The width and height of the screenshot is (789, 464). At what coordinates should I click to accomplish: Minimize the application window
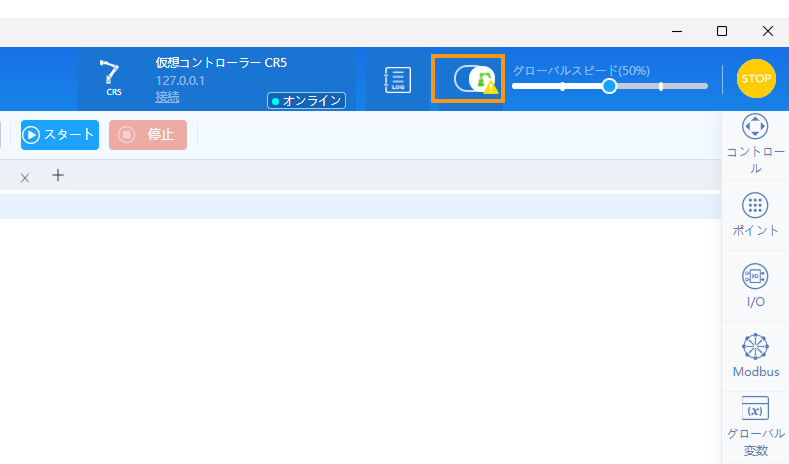click(677, 31)
